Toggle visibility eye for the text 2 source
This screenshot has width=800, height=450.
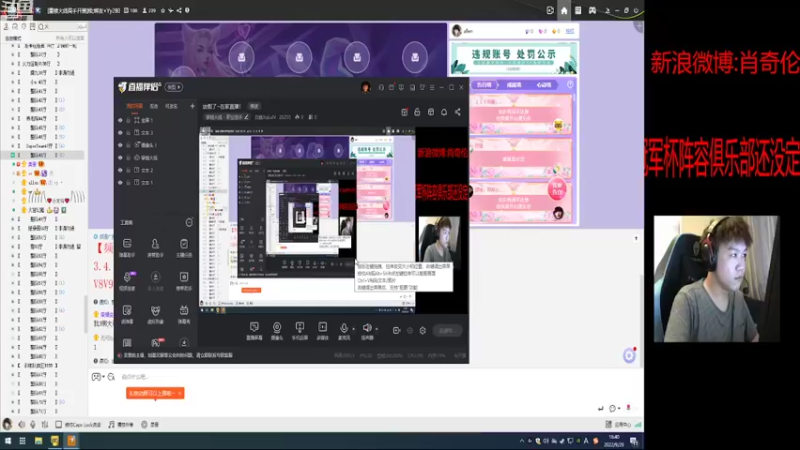click(120, 170)
